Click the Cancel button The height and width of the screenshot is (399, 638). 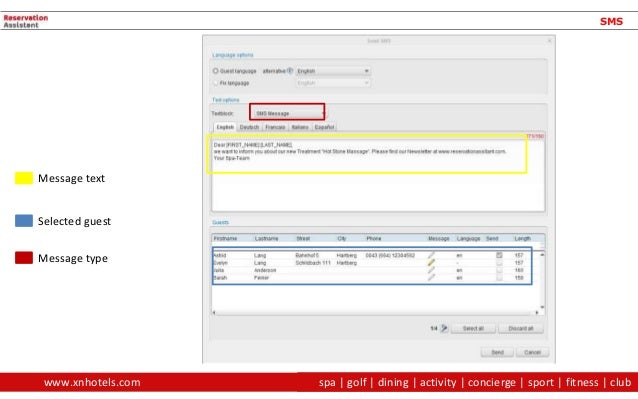pos(532,352)
